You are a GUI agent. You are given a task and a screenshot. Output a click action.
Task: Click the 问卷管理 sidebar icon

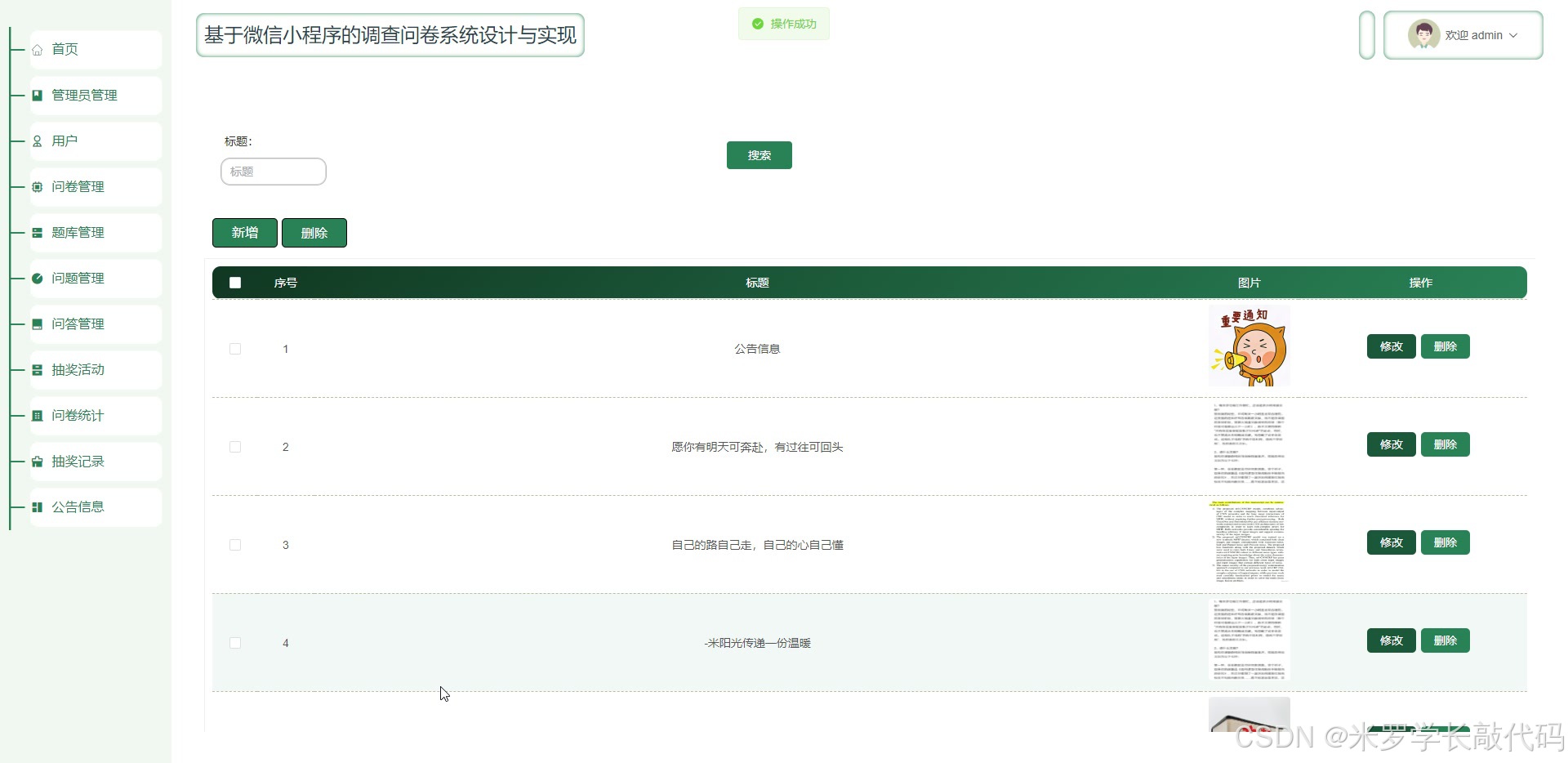point(38,187)
